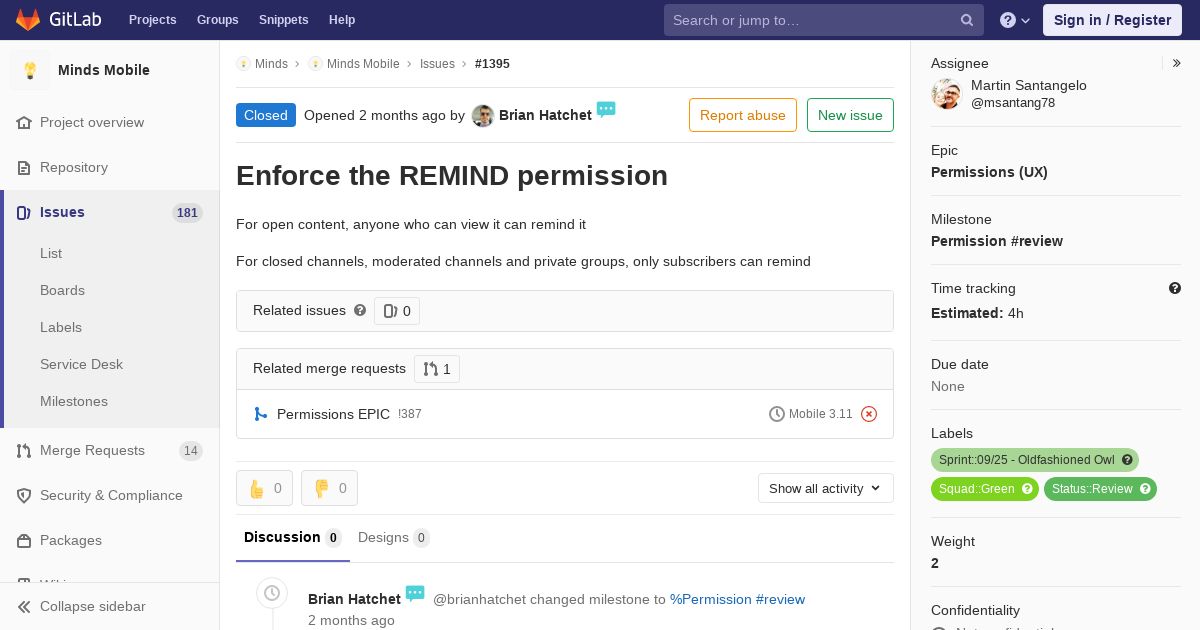Screen dimensions: 1200x630
Task: Click the thumbs up reaction button
Action: pyautogui.click(x=265, y=488)
